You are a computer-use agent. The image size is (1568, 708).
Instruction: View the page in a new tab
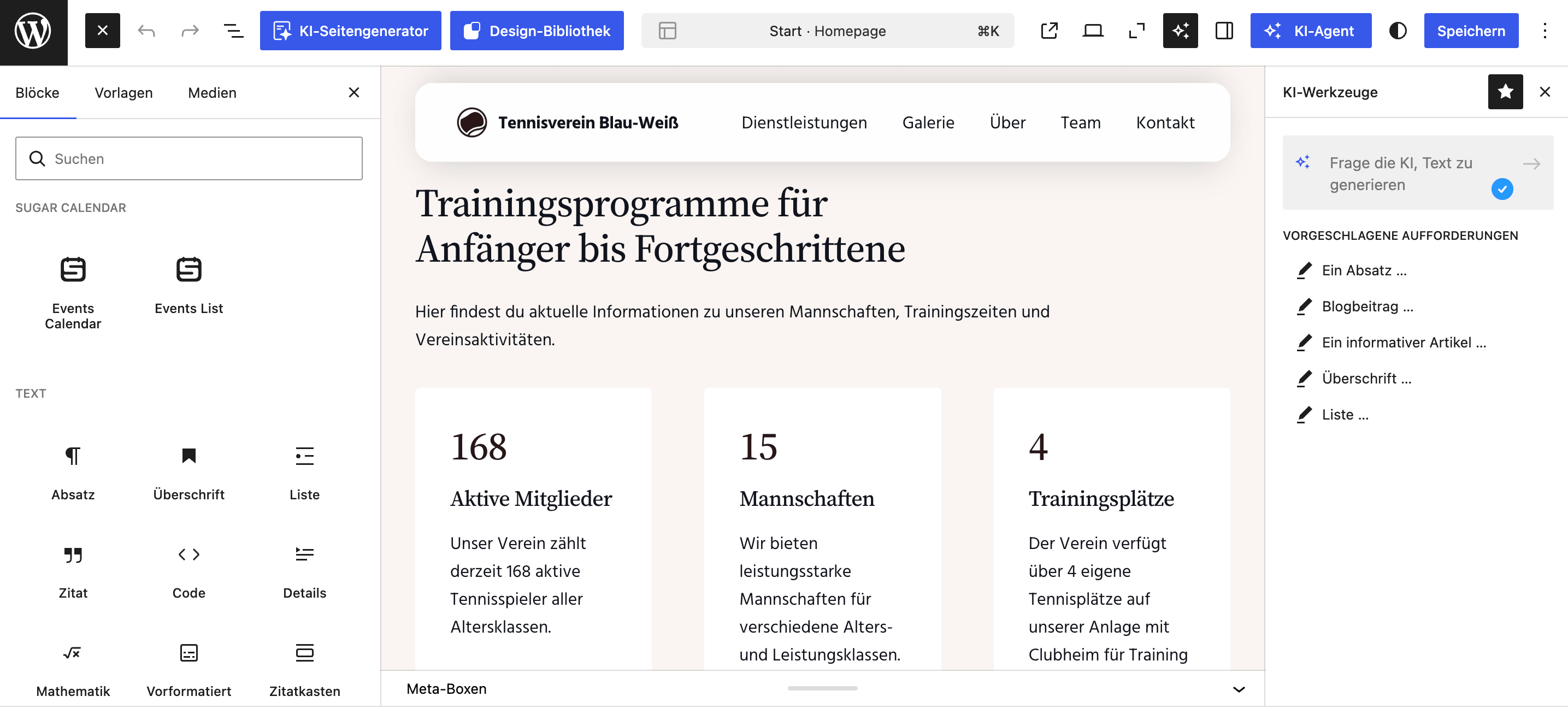(x=1049, y=31)
